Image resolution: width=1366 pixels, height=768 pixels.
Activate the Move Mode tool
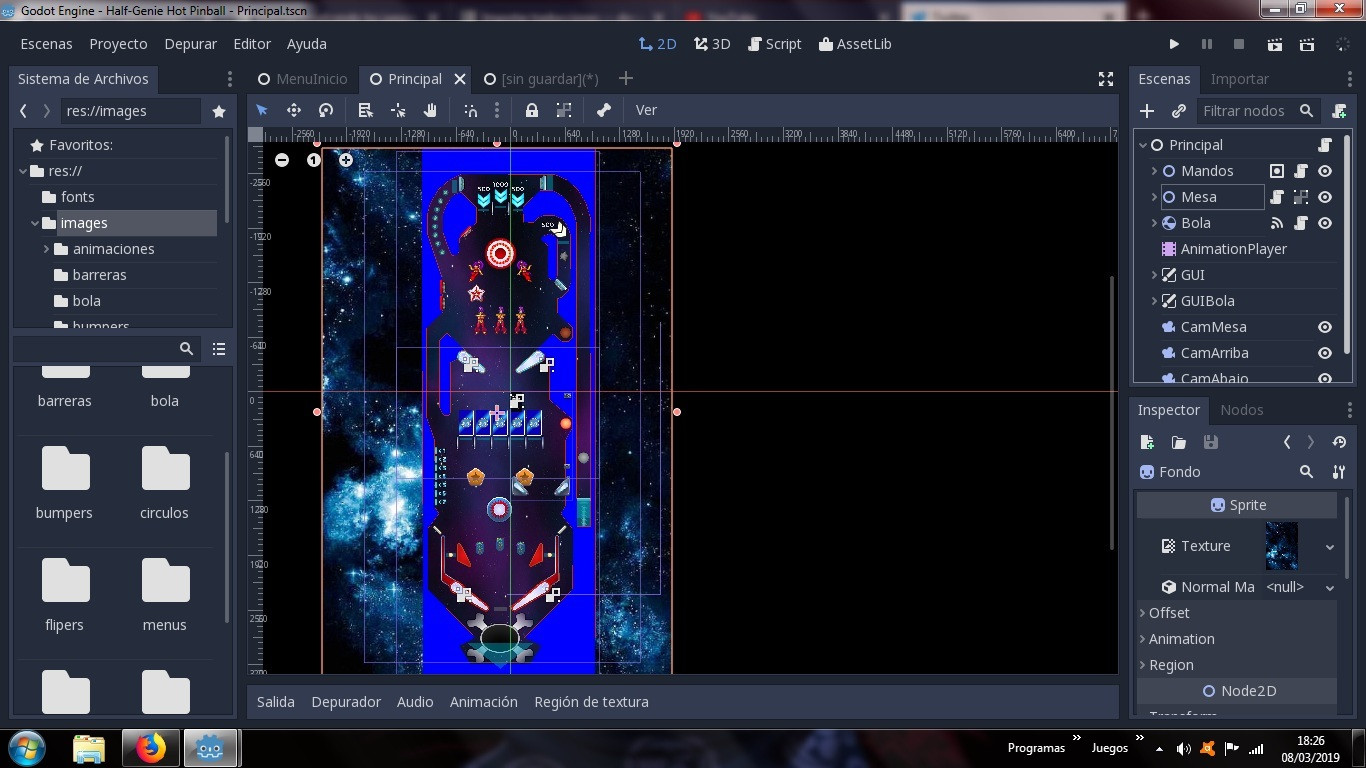tap(294, 110)
